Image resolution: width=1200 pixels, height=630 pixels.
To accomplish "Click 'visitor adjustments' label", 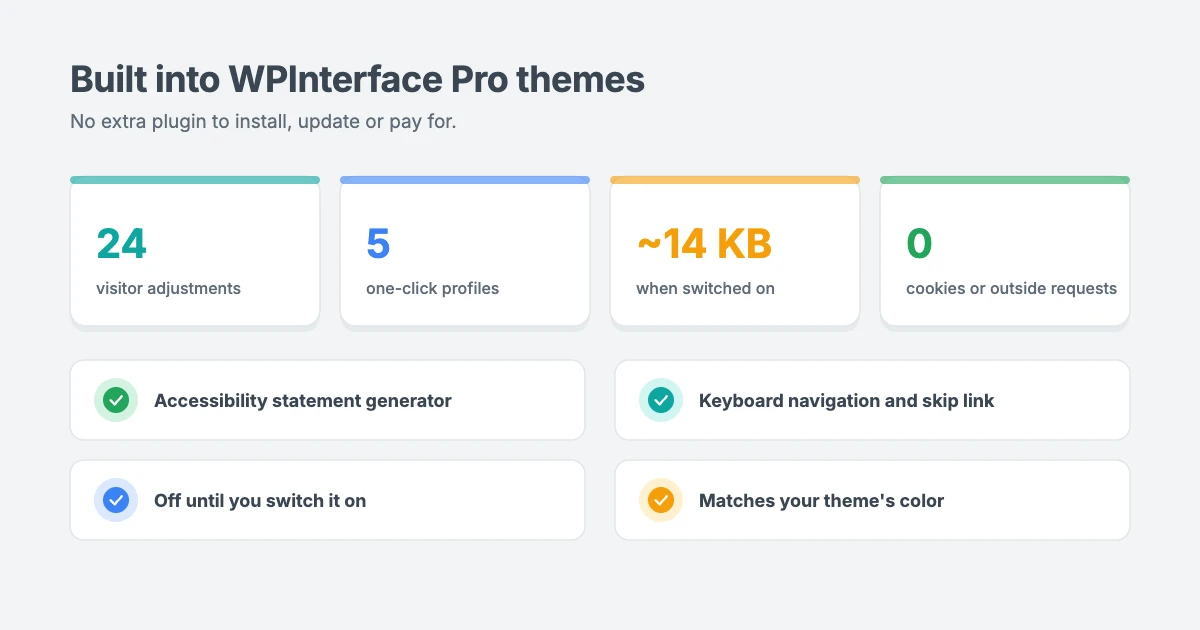I will tap(168, 288).
